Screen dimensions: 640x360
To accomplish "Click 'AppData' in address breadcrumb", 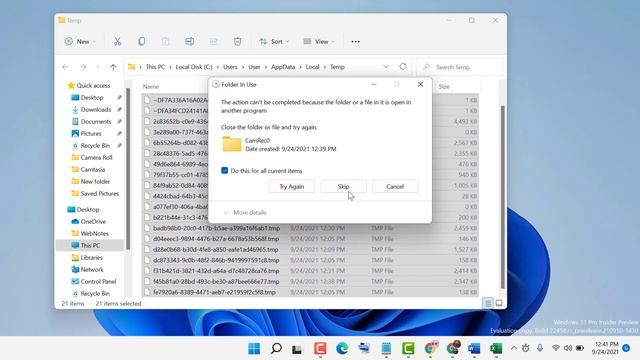I will coord(283,67).
